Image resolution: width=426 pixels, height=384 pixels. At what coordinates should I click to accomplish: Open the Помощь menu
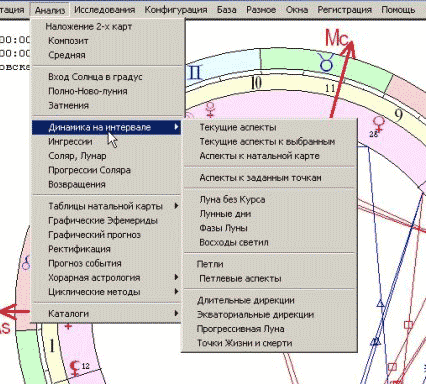398,10
